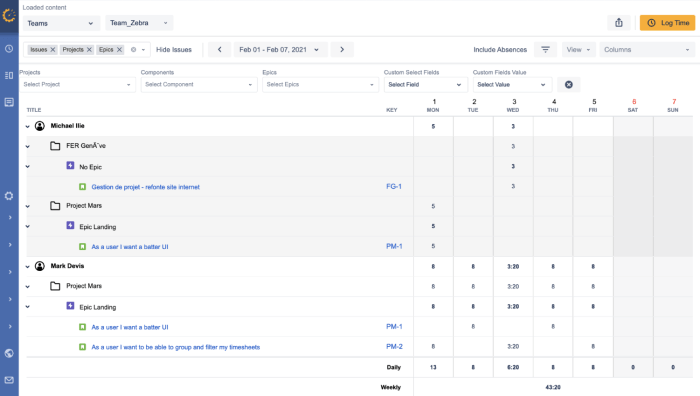Open the Select Value dropdown

512,84
